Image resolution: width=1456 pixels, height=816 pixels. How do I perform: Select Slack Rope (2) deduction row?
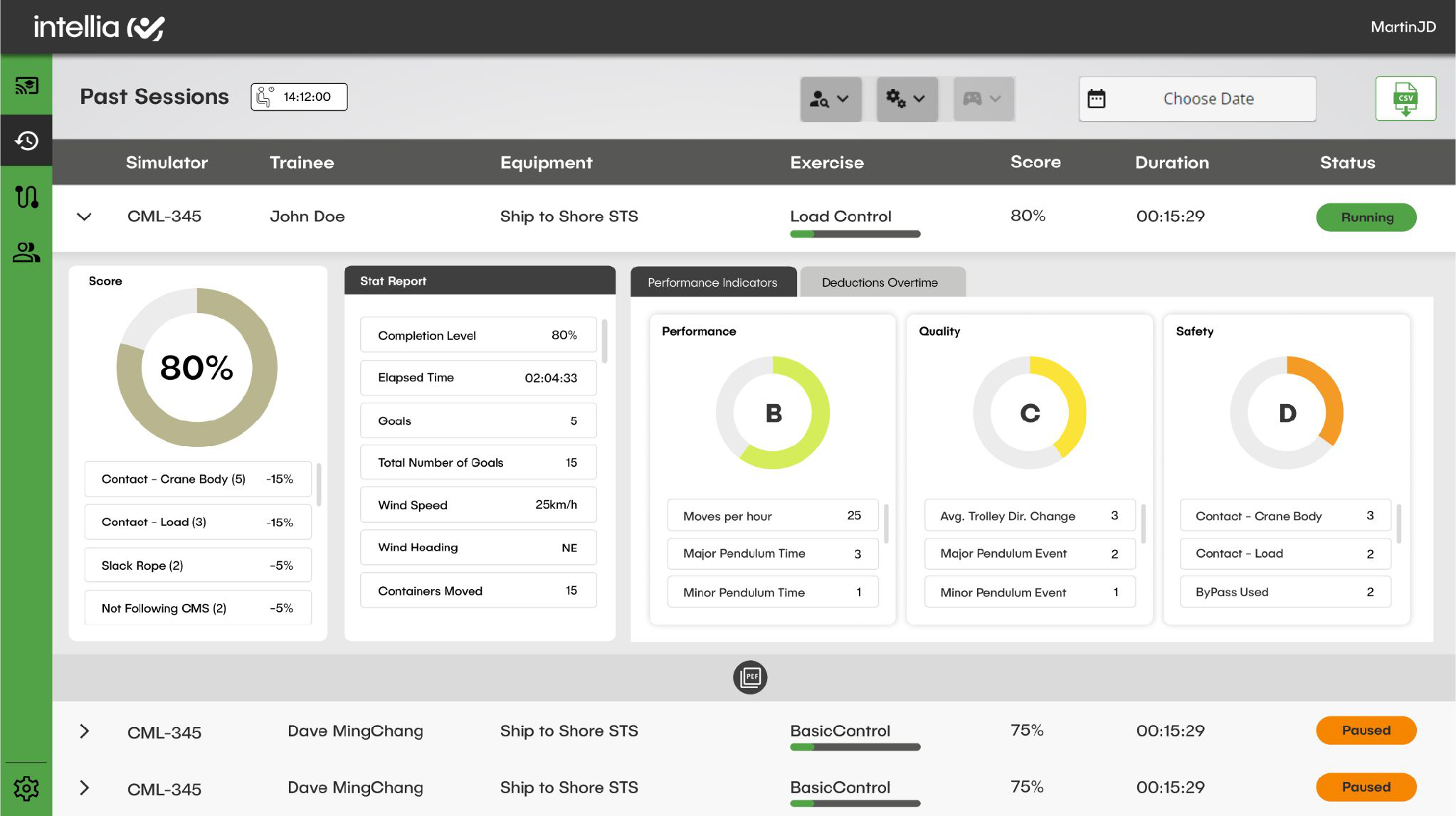coord(198,566)
